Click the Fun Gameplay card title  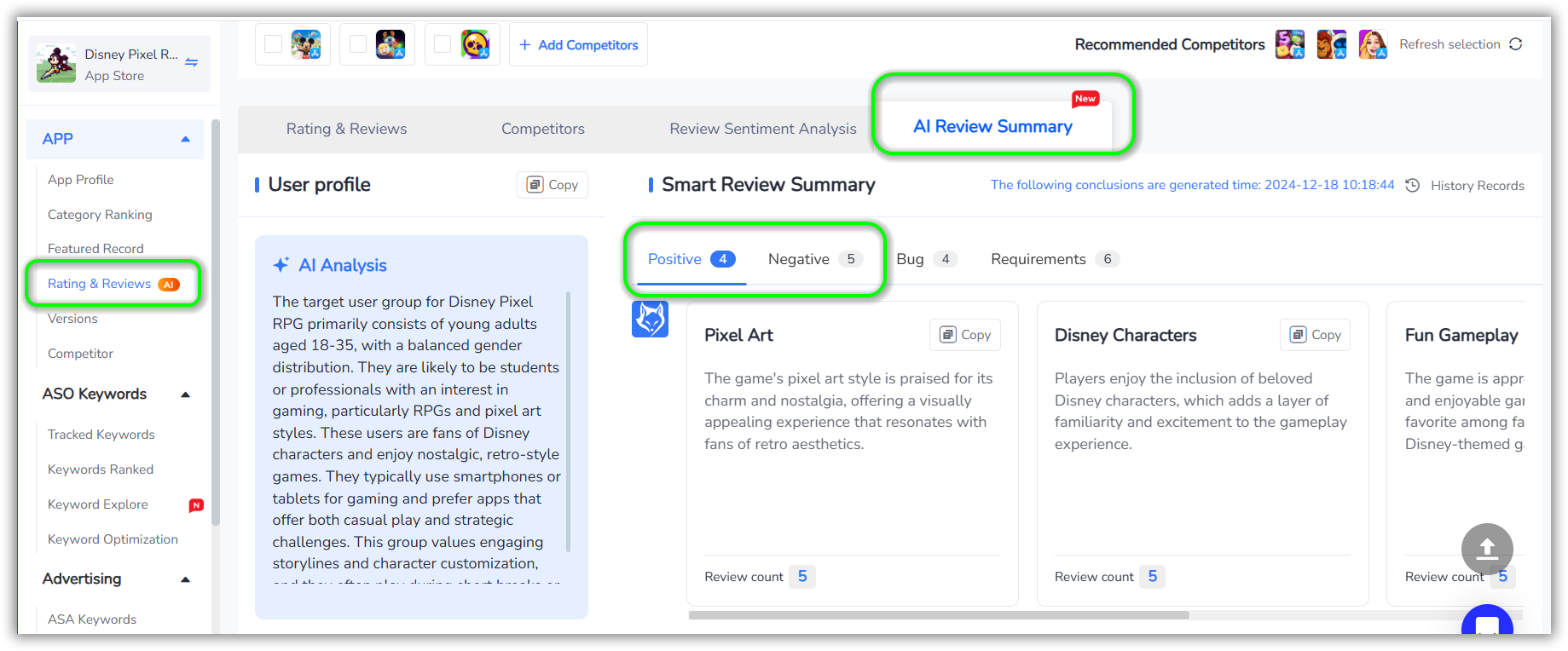pos(1461,335)
